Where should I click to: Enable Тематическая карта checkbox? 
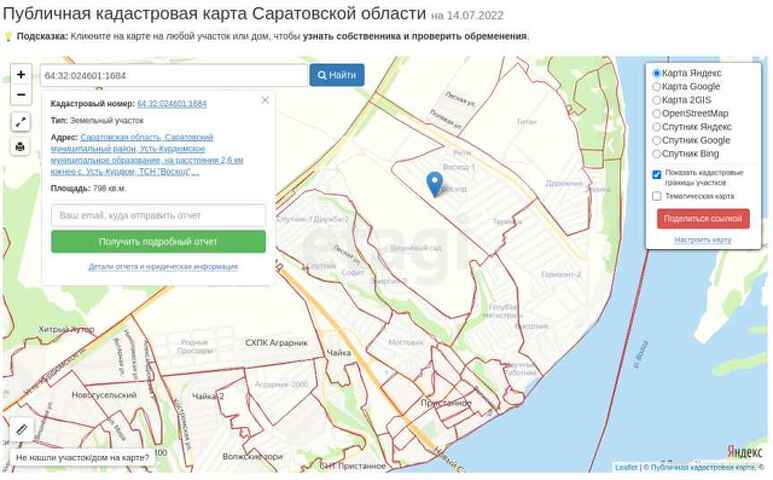657,196
